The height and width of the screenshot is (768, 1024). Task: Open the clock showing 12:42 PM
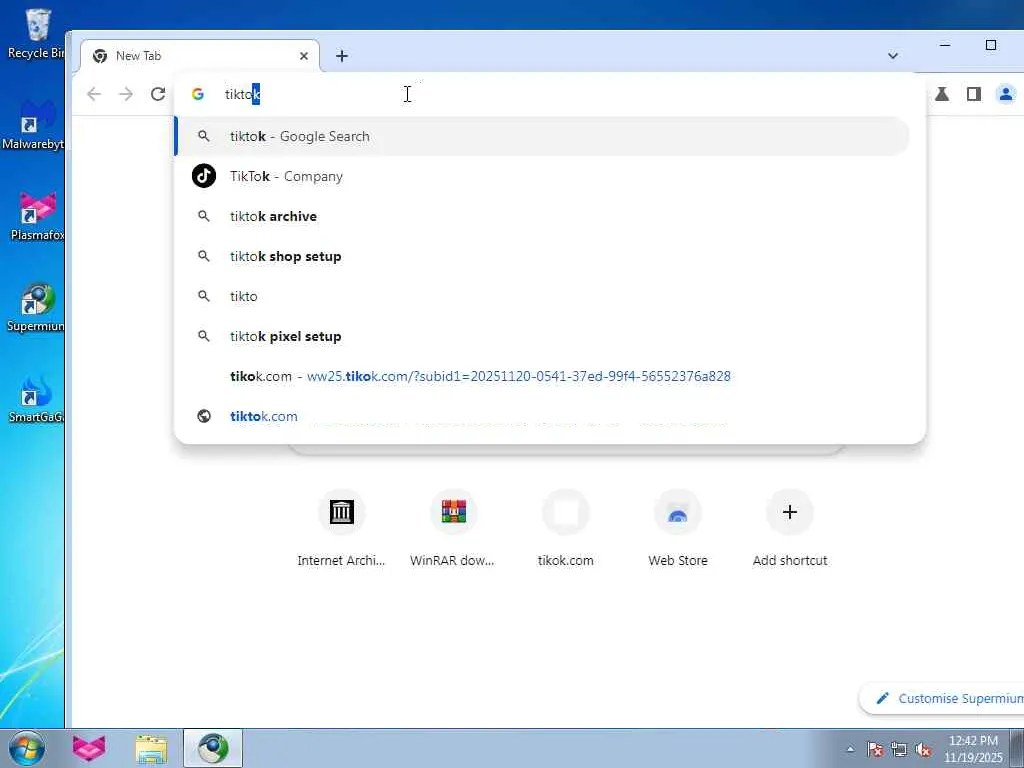[973, 748]
